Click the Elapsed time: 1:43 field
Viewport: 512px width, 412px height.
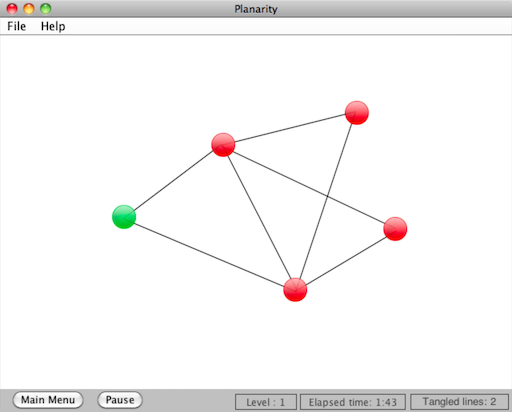point(353,402)
